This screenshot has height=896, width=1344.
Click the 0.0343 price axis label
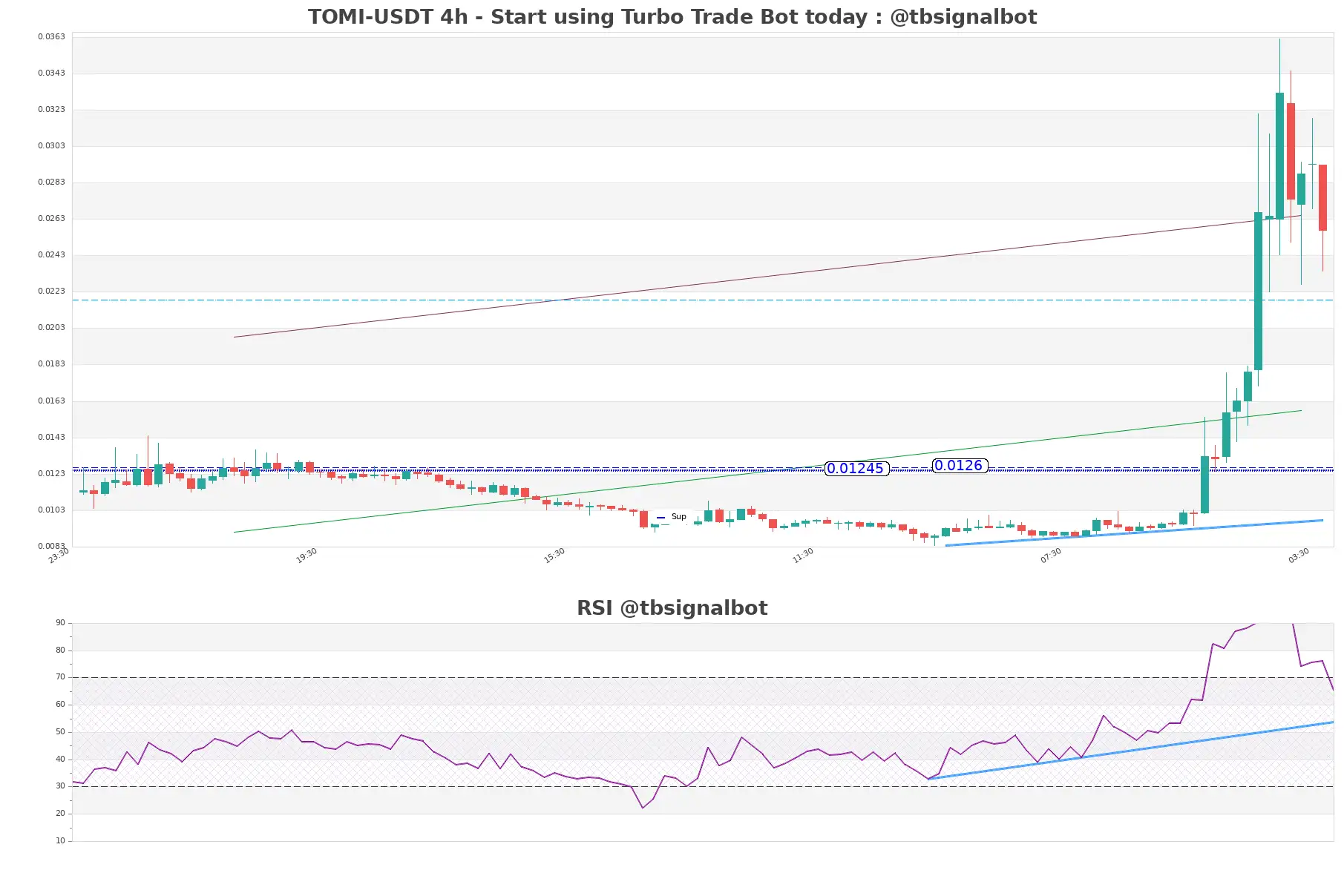(x=51, y=73)
